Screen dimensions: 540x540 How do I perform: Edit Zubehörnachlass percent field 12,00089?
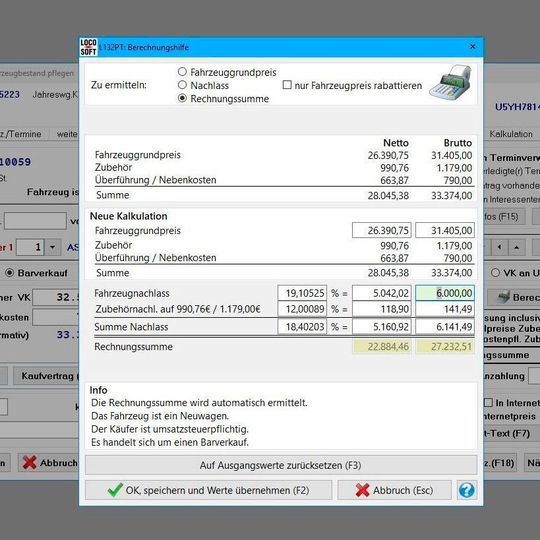click(302, 309)
